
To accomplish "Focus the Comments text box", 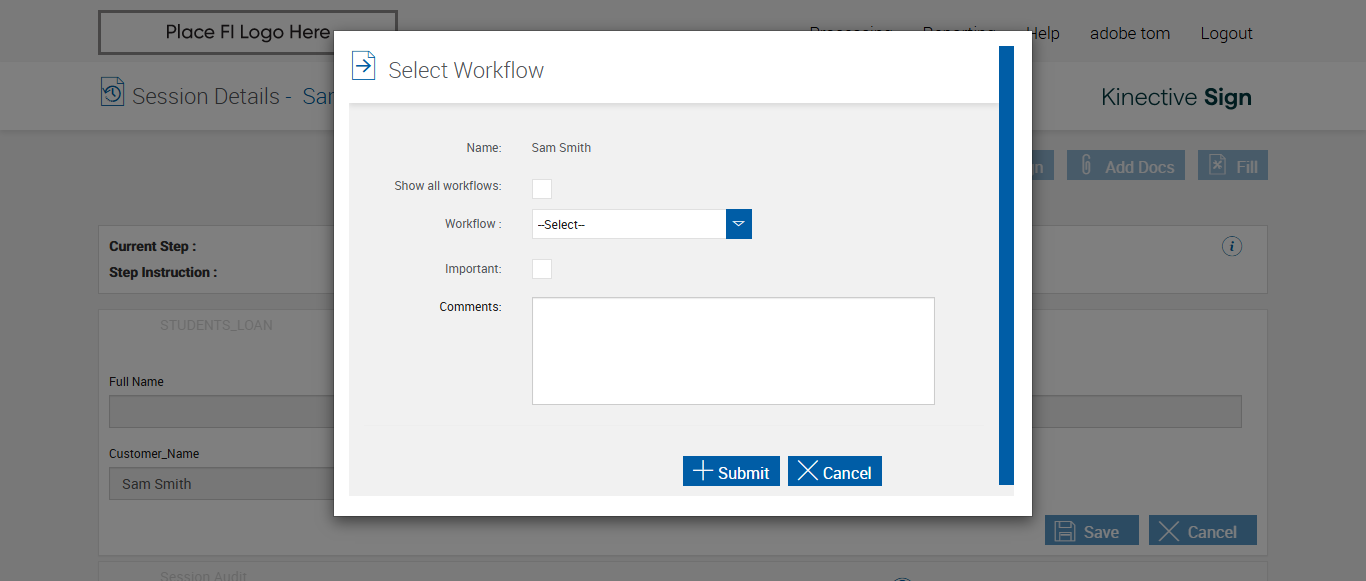I will [x=733, y=351].
